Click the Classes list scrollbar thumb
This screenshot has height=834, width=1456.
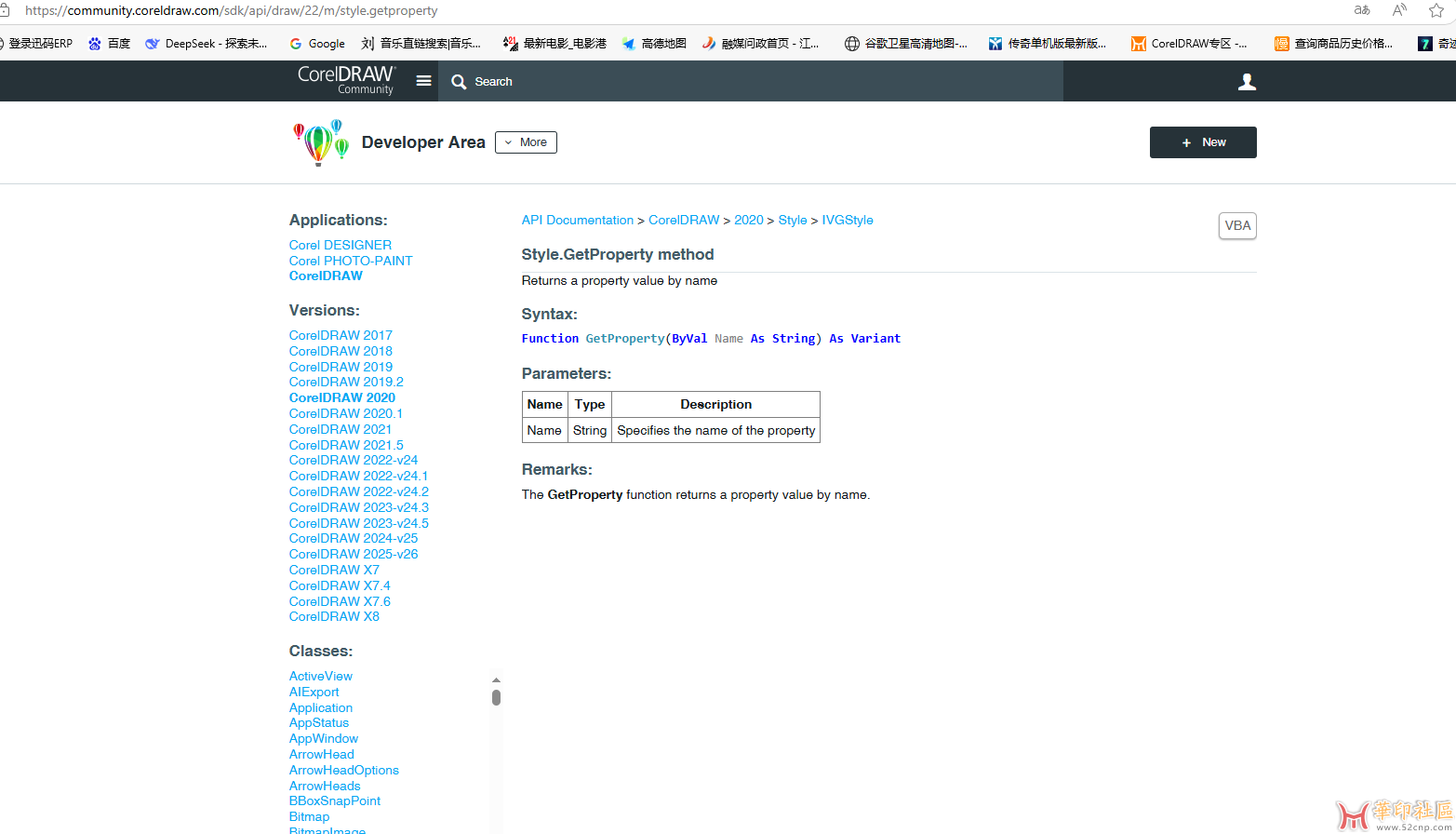point(496,697)
